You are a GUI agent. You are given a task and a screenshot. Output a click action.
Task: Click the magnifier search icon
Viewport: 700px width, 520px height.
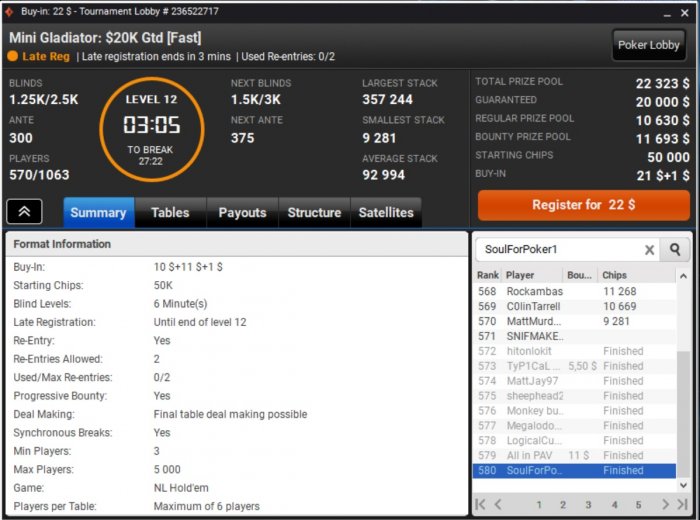coord(675,250)
